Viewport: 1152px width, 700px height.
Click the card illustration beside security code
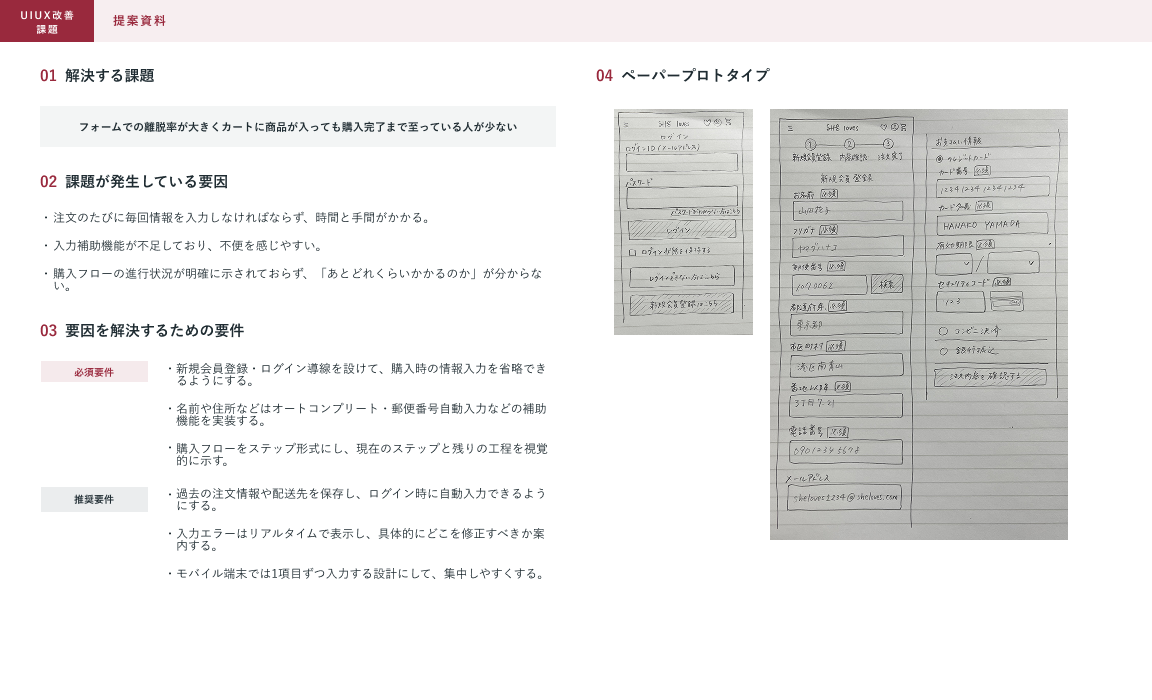click(1006, 301)
